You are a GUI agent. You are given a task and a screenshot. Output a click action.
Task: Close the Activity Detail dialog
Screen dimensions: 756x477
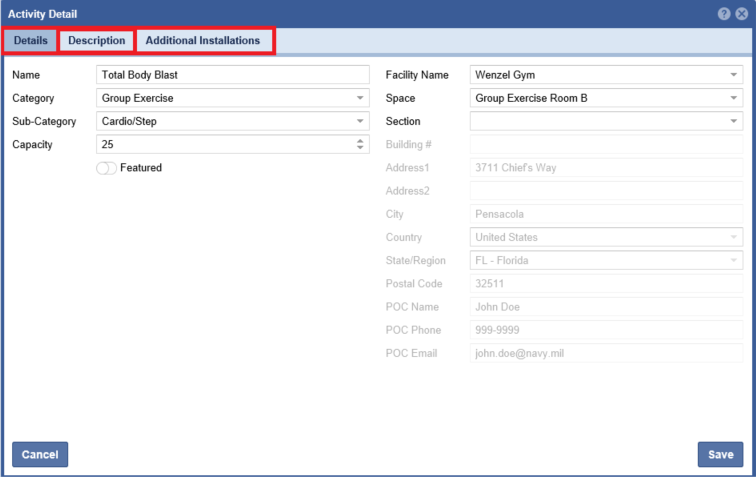click(x=741, y=14)
